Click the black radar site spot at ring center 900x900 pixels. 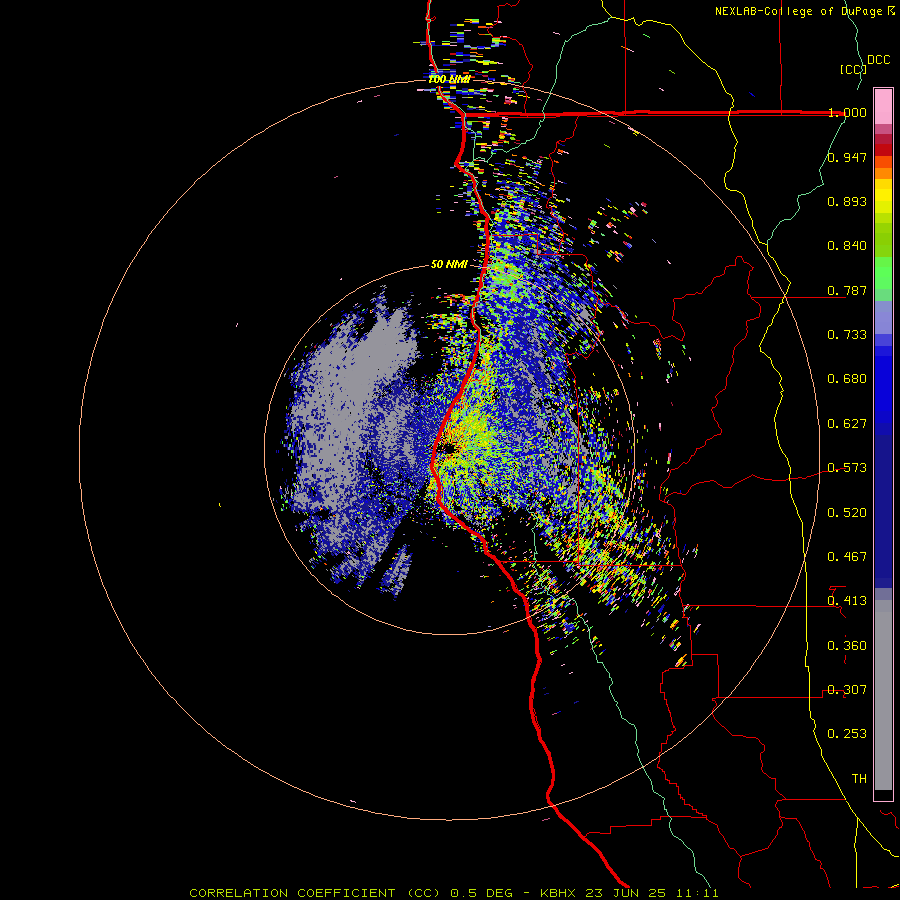click(447, 449)
